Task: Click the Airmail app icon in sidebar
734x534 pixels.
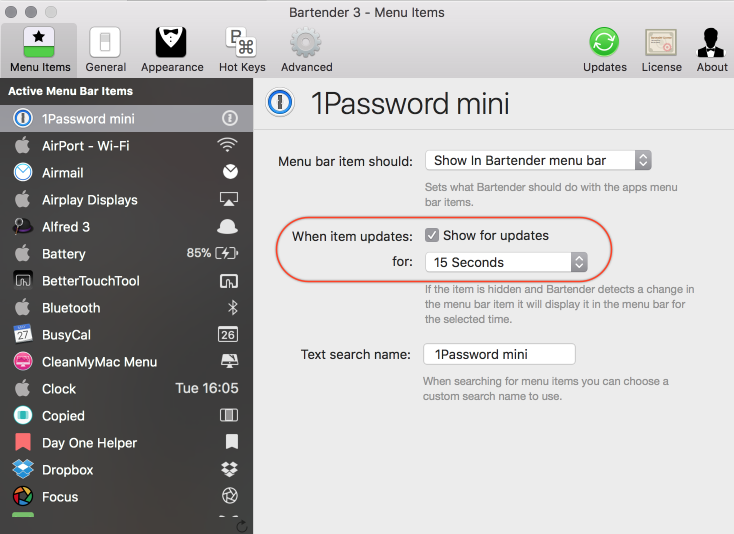Action: [x=23, y=172]
